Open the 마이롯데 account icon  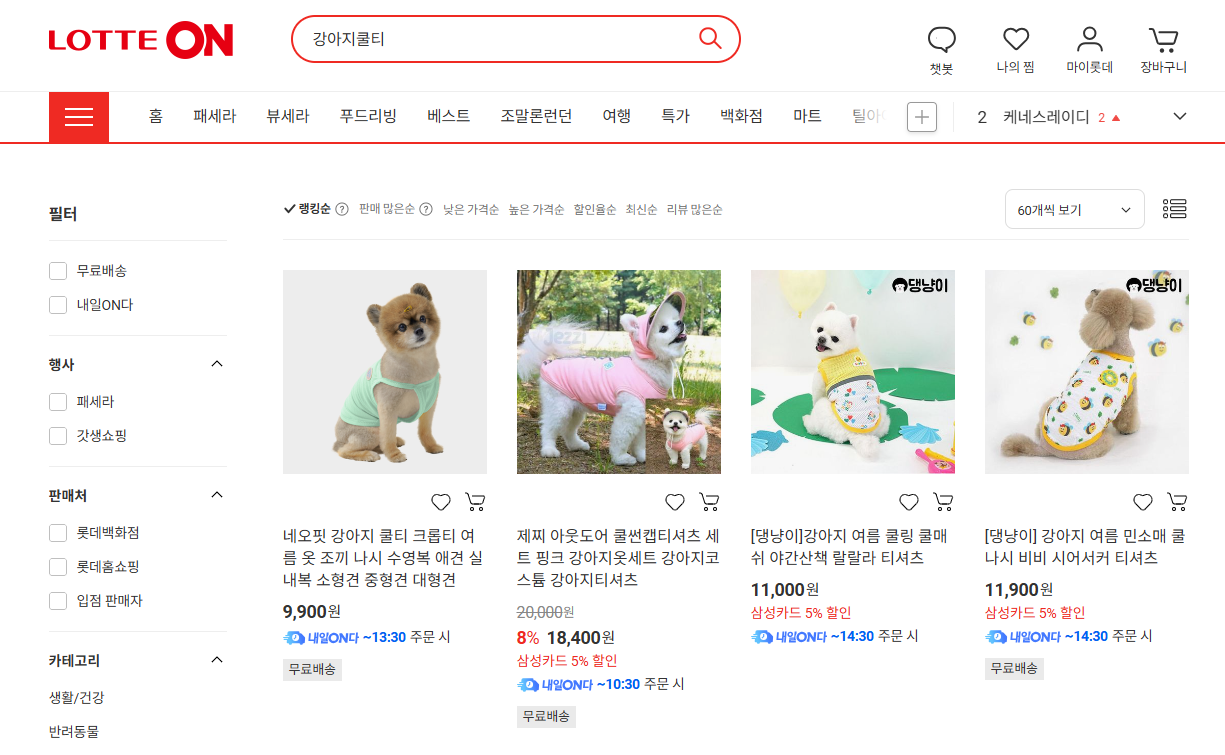(x=1089, y=40)
